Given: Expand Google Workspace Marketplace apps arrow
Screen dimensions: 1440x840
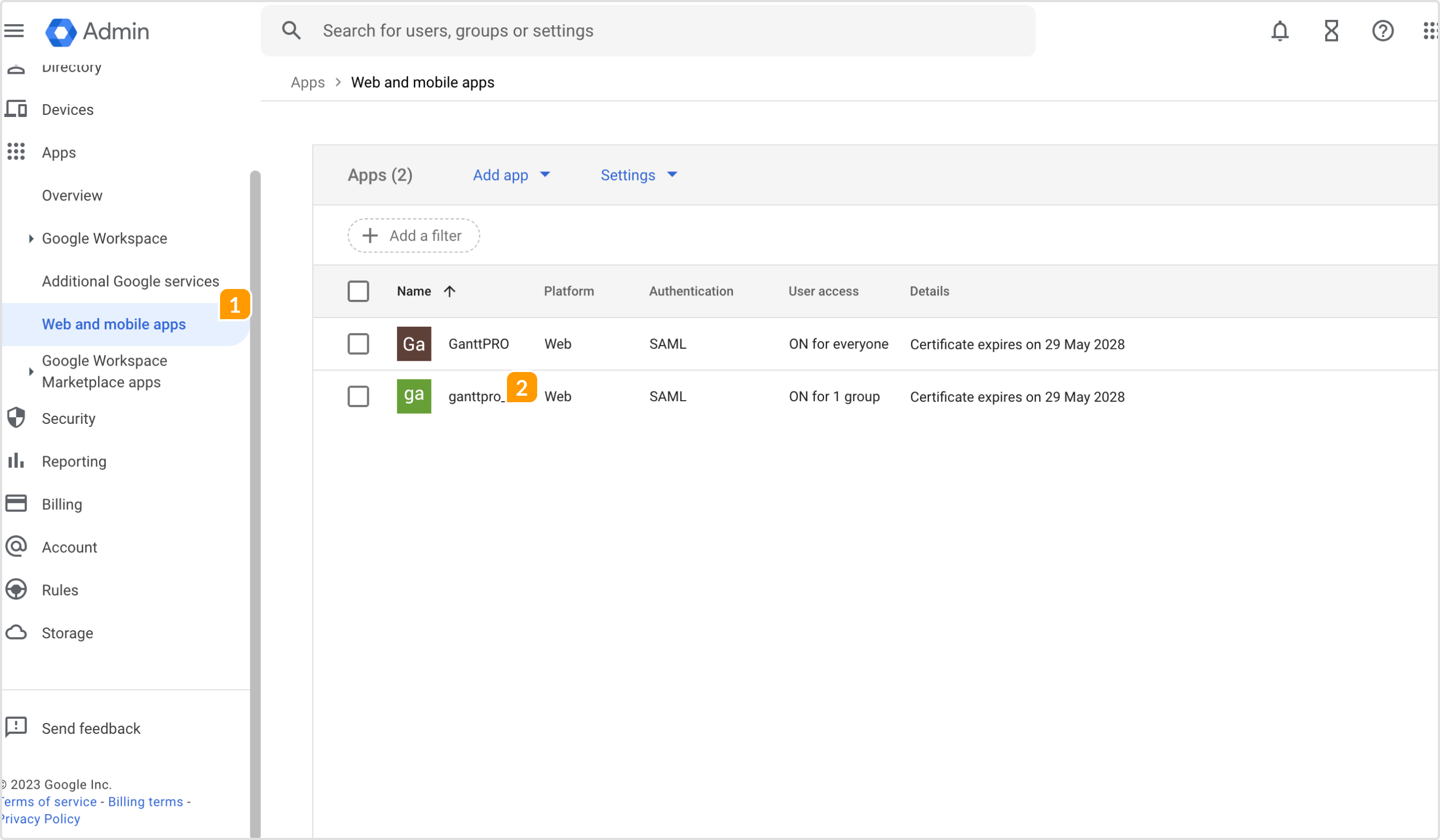Looking at the screenshot, I should pos(31,371).
